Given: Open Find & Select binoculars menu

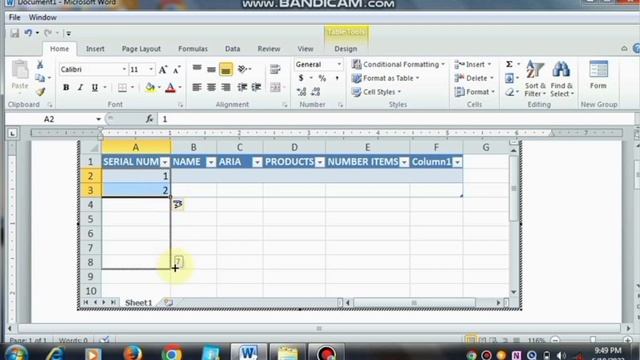Looking at the screenshot, I should click(x=562, y=79).
